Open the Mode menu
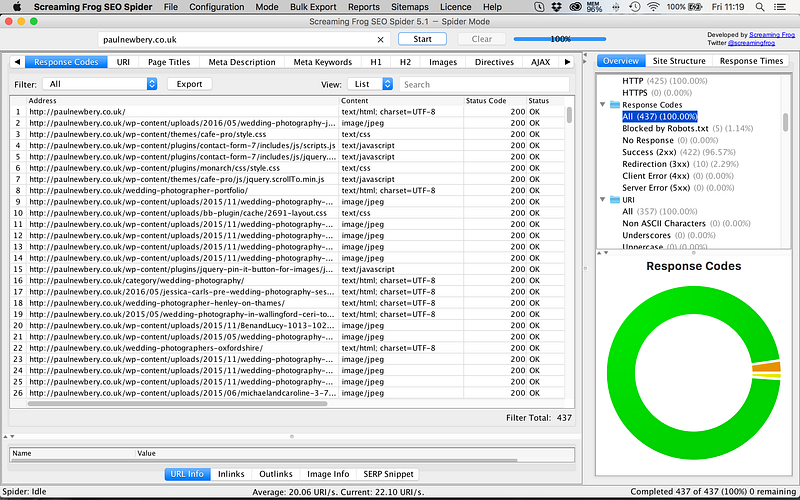 pyautogui.click(x=267, y=7)
